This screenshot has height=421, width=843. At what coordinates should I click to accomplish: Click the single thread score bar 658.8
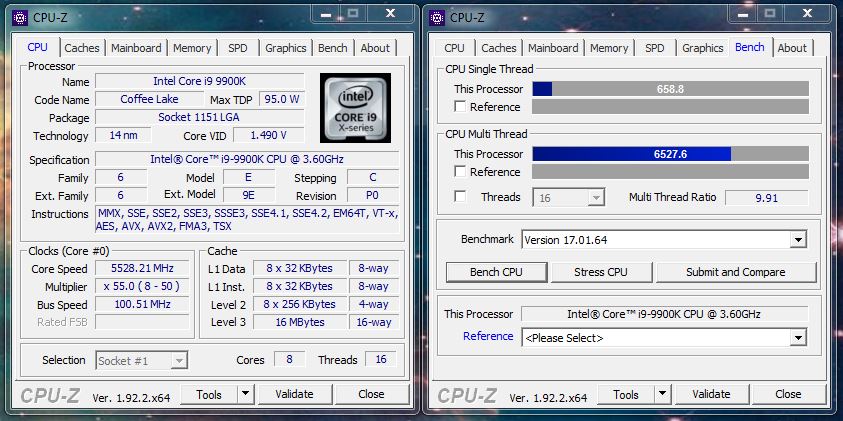tap(670, 89)
